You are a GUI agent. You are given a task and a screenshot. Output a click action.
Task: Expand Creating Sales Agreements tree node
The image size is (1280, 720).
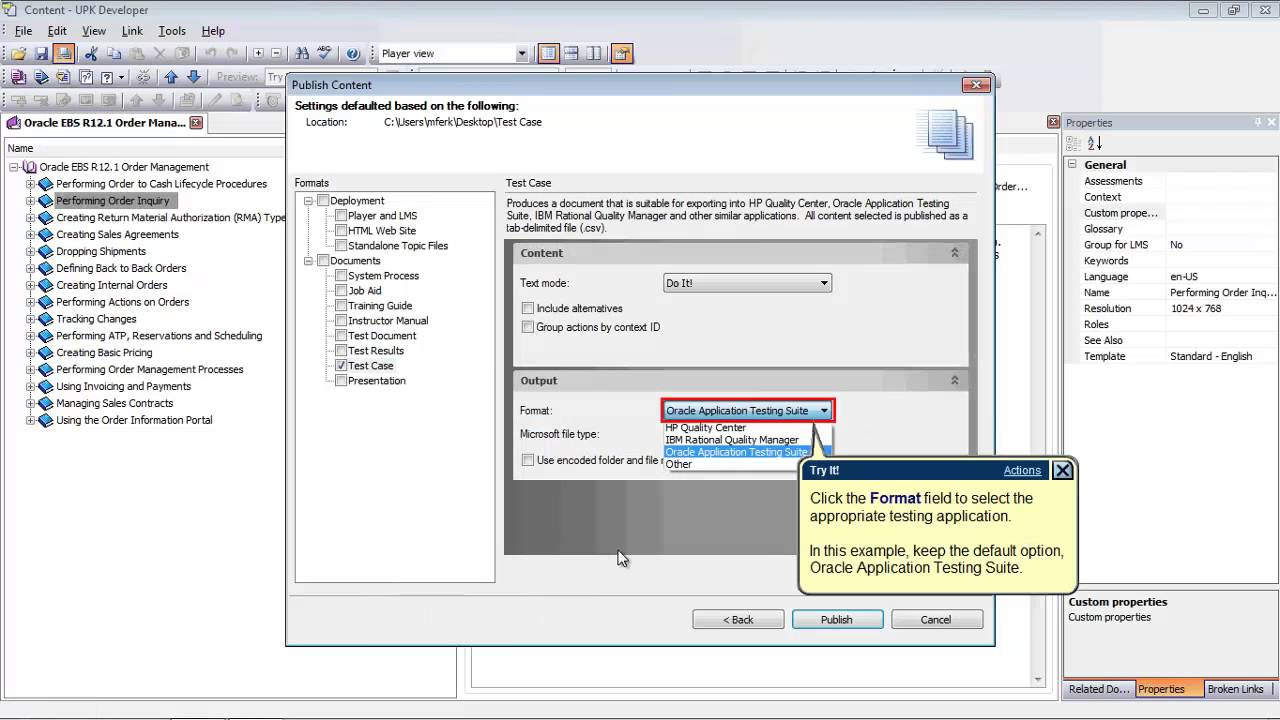(x=30, y=235)
